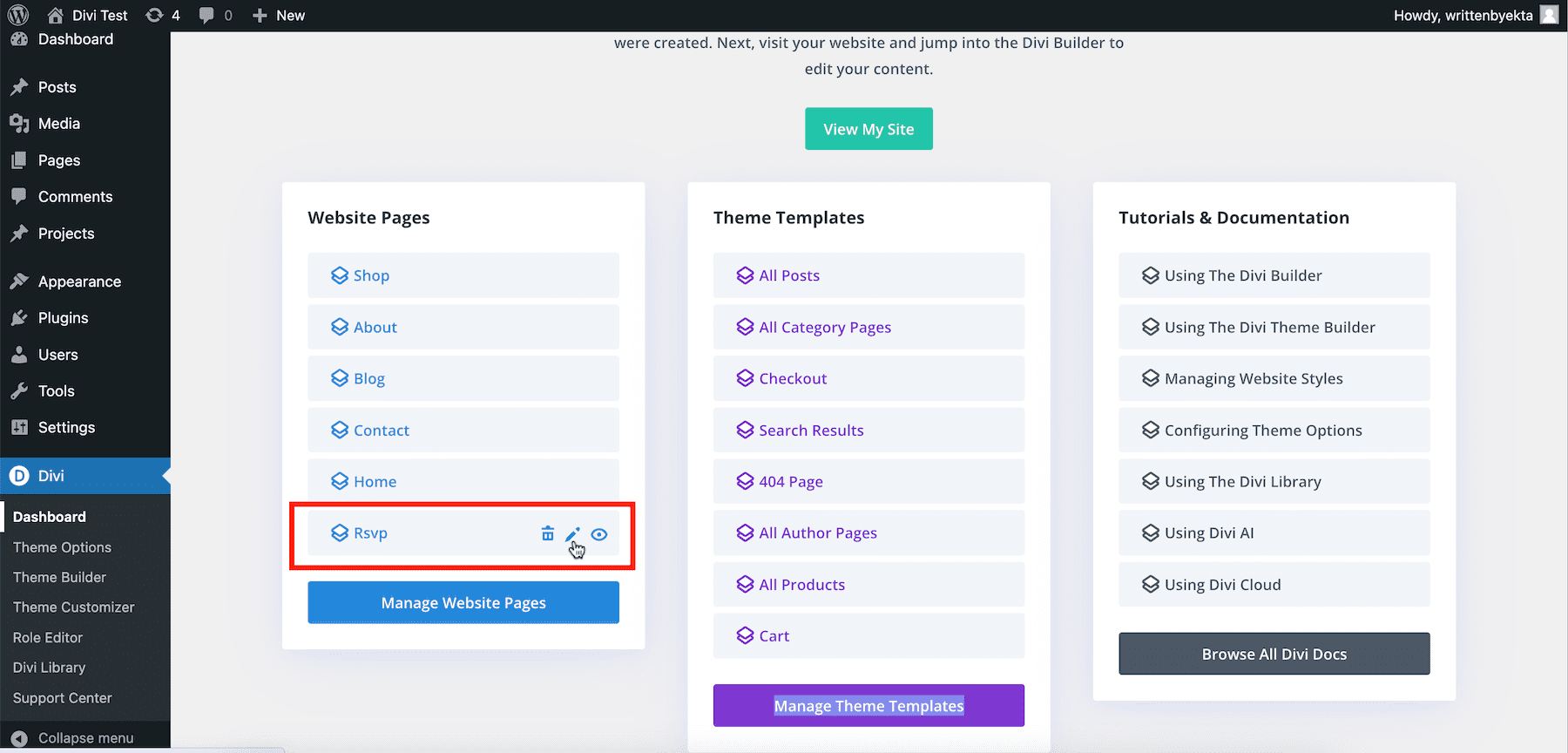Open Configuring Theme Options tutorial
Image resolution: width=1568 pixels, height=753 pixels.
(x=1274, y=430)
